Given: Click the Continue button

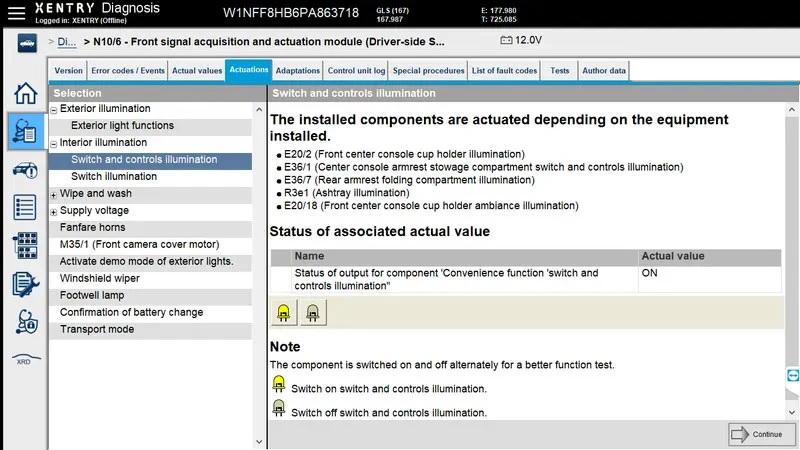Looking at the screenshot, I should (x=761, y=434).
